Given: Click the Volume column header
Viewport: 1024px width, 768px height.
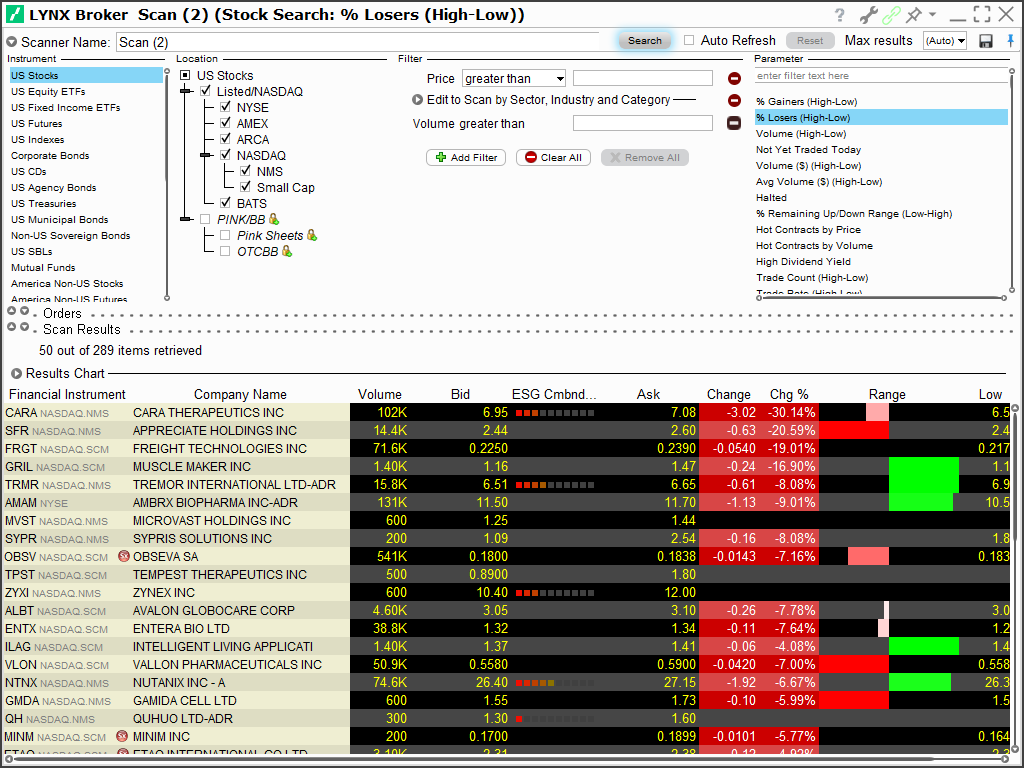Looking at the screenshot, I should pyautogui.click(x=379, y=394).
